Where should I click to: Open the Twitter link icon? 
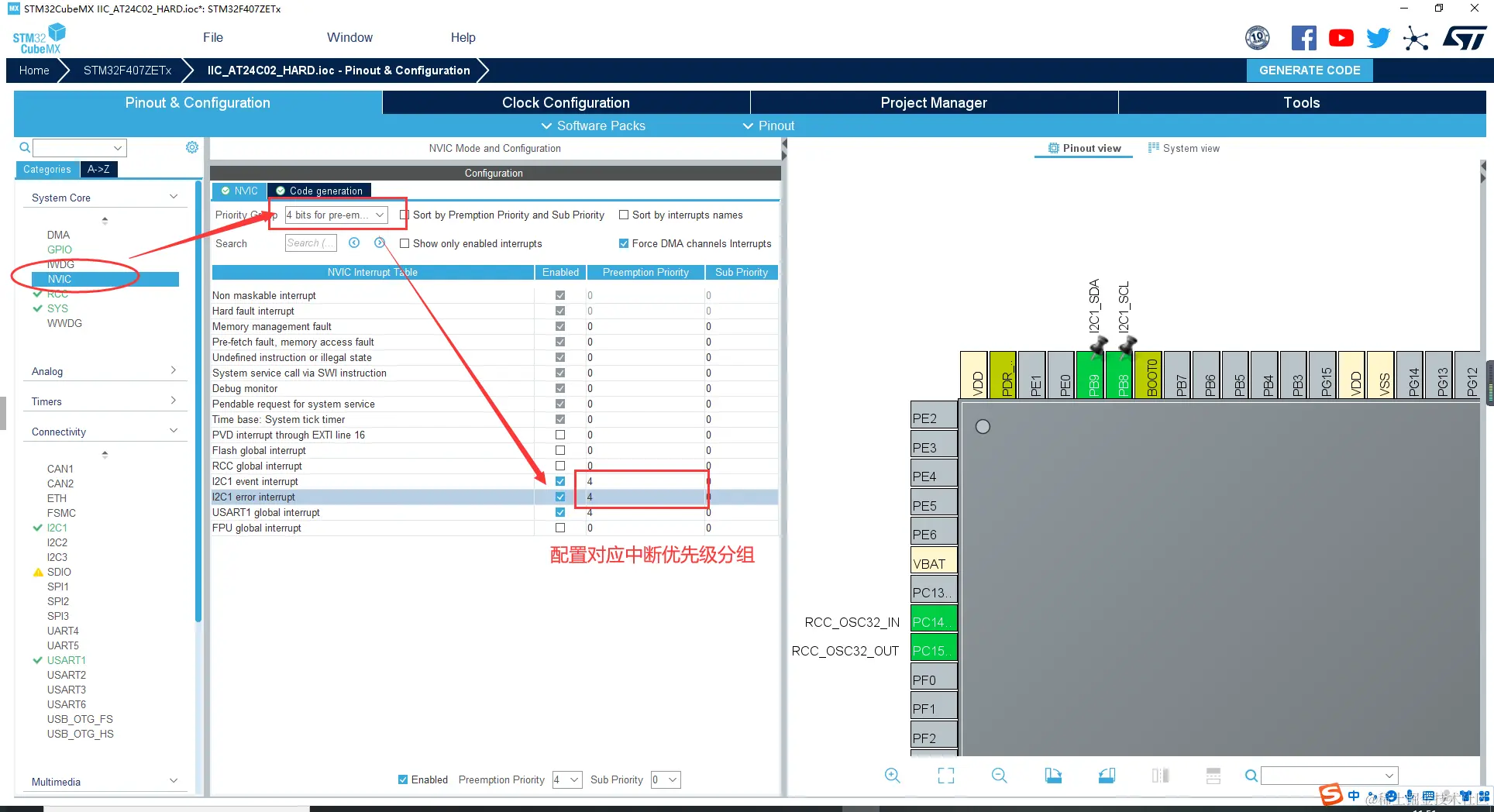click(x=1379, y=37)
